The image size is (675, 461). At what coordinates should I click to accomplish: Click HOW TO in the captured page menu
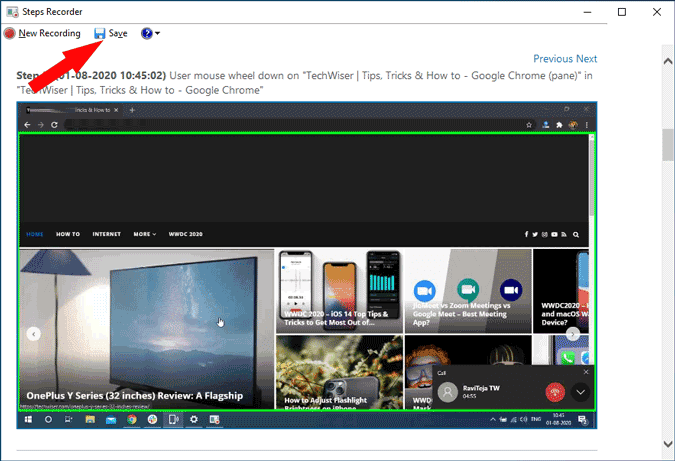coord(68,234)
